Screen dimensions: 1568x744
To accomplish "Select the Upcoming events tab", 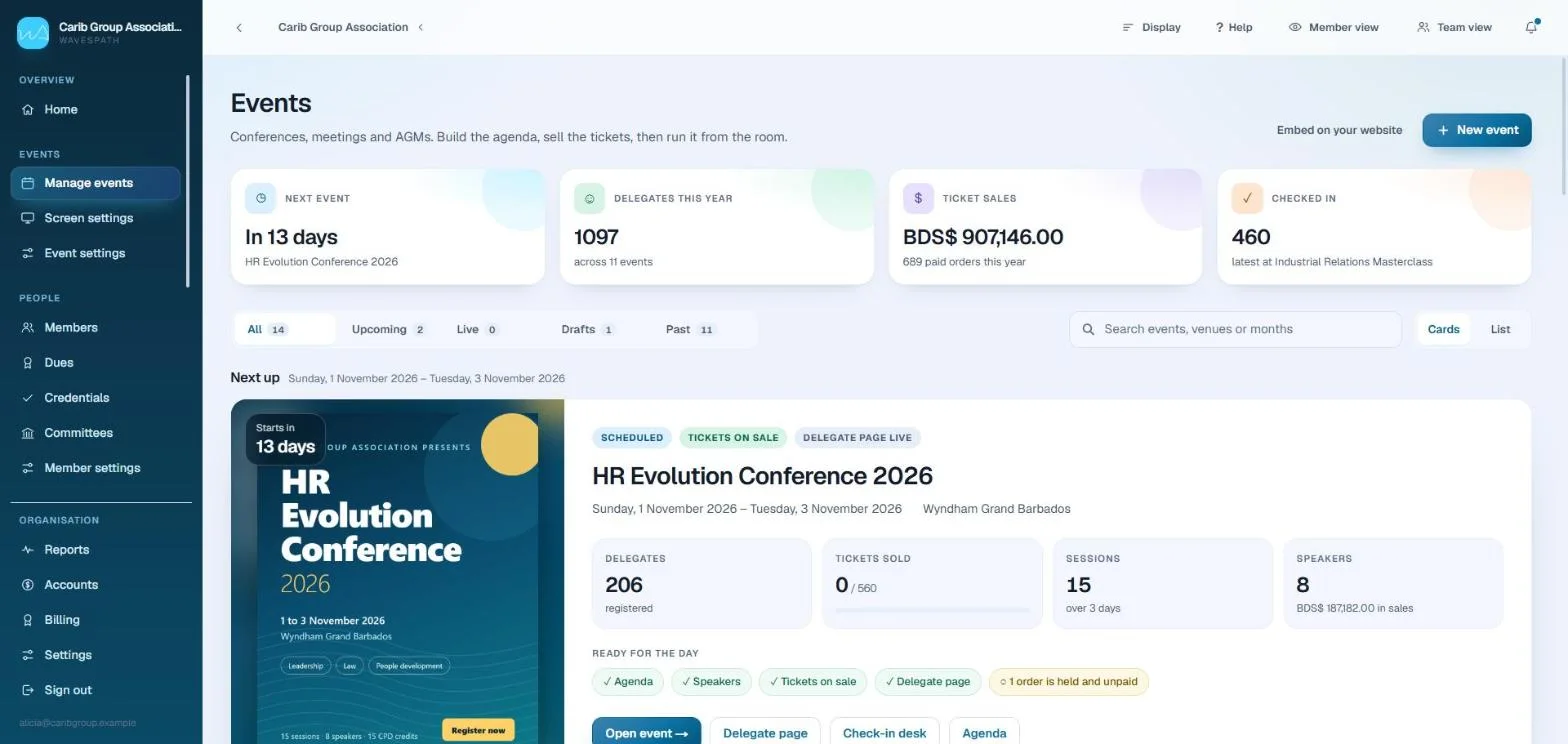I will point(388,329).
